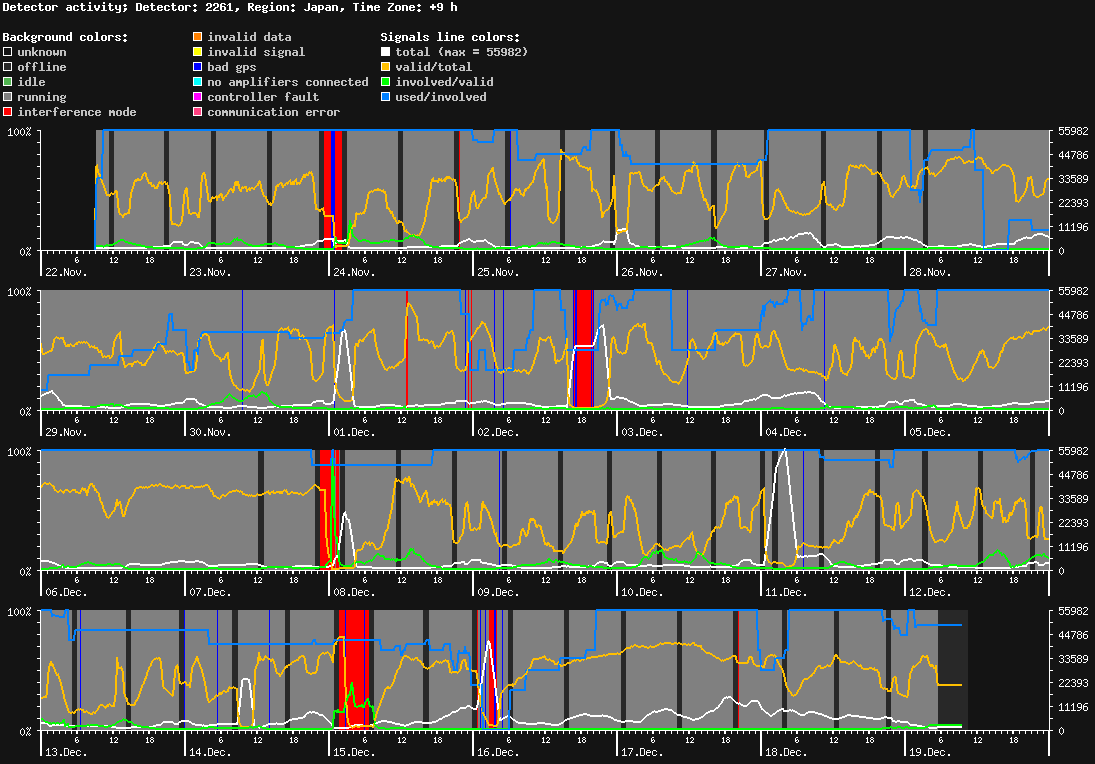
Task: Click the magenta controller fault swatch
Action: point(198,97)
